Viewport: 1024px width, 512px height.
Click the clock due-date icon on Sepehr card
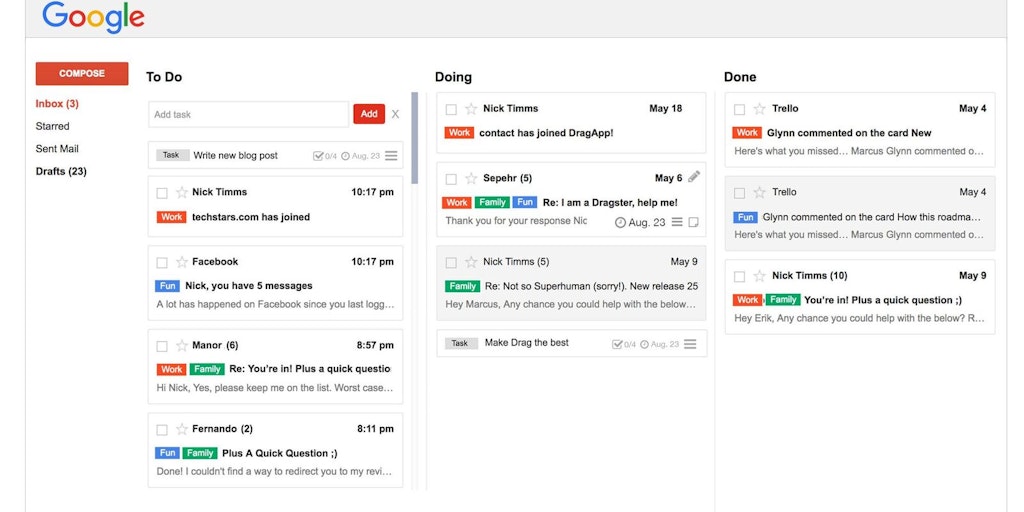[x=620, y=223]
